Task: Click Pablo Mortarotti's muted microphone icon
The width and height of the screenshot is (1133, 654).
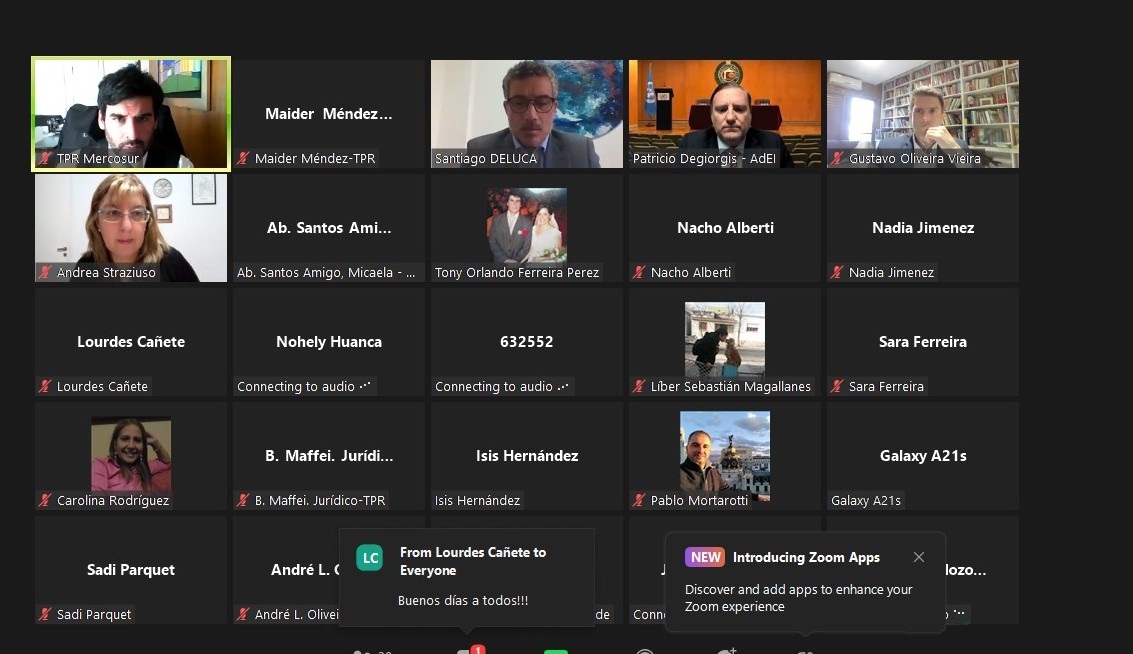Action: point(639,501)
